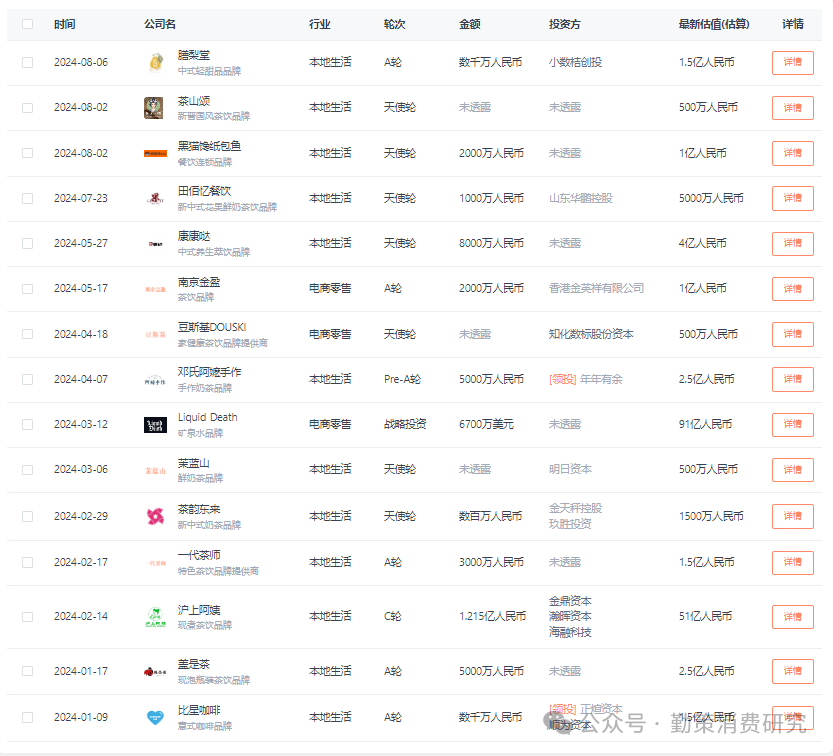Click investor 小数桔创投
Screen dimensions: 833x756
[x=575, y=63]
